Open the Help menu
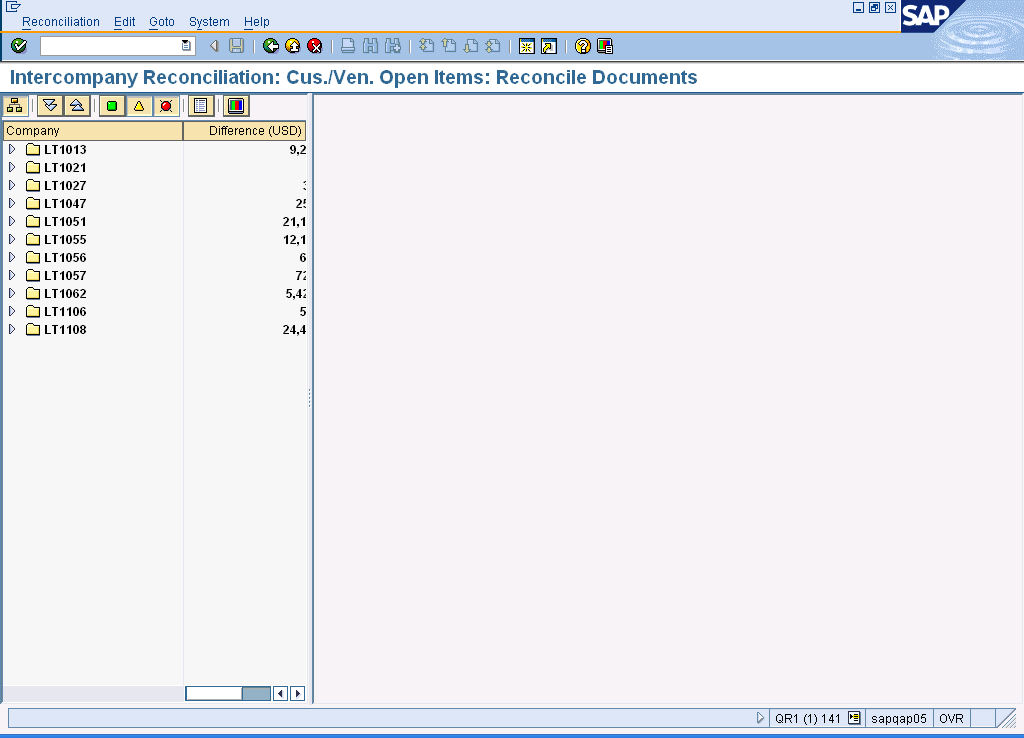Image resolution: width=1024 pixels, height=738 pixels. coord(257,22)
